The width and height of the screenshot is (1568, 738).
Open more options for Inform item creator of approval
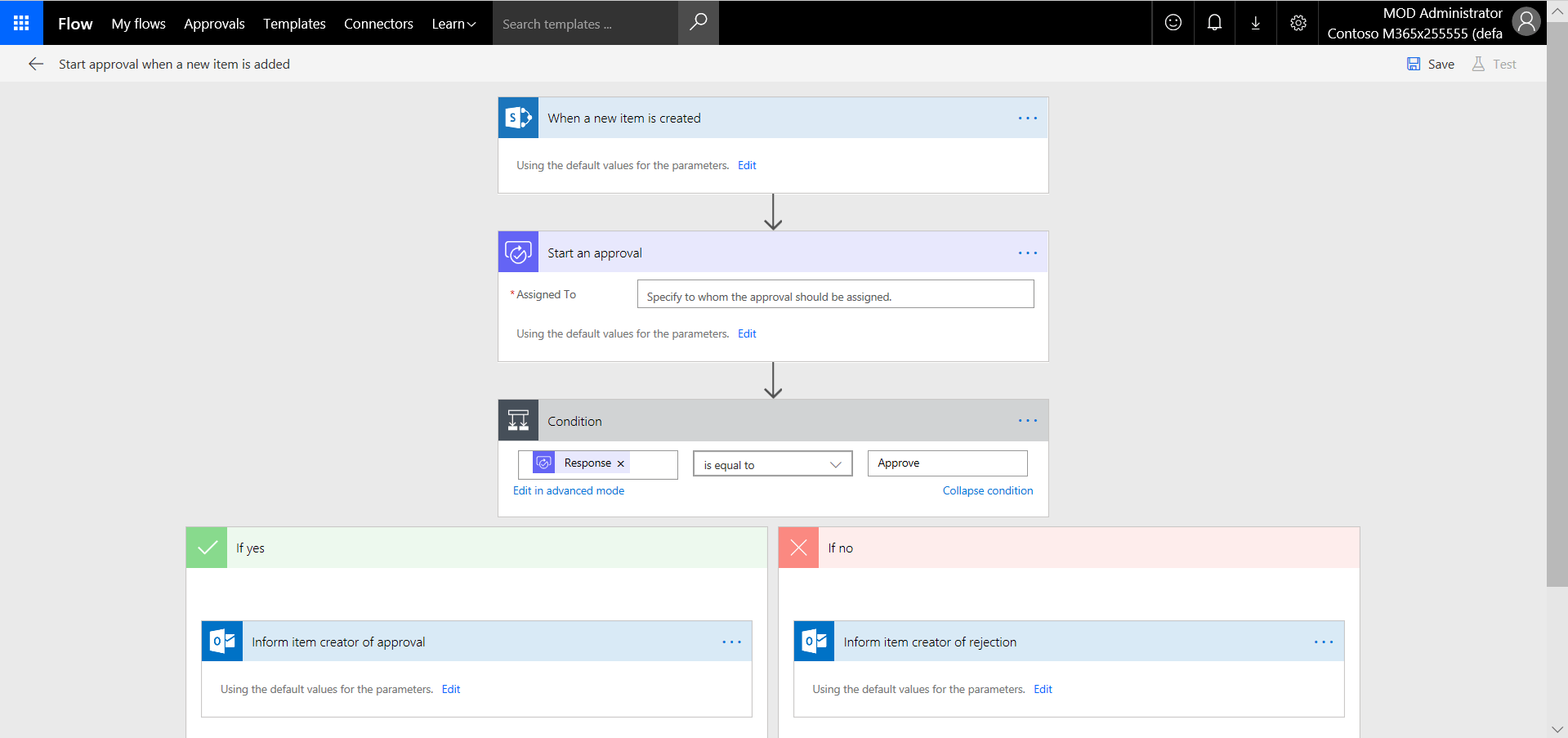pyautogui.click(x=732, y=642)
